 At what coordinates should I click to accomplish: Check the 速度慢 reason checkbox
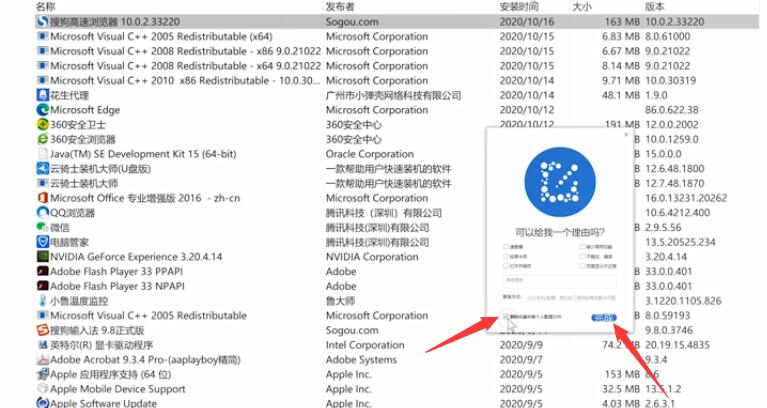click(x=506, y=247)
